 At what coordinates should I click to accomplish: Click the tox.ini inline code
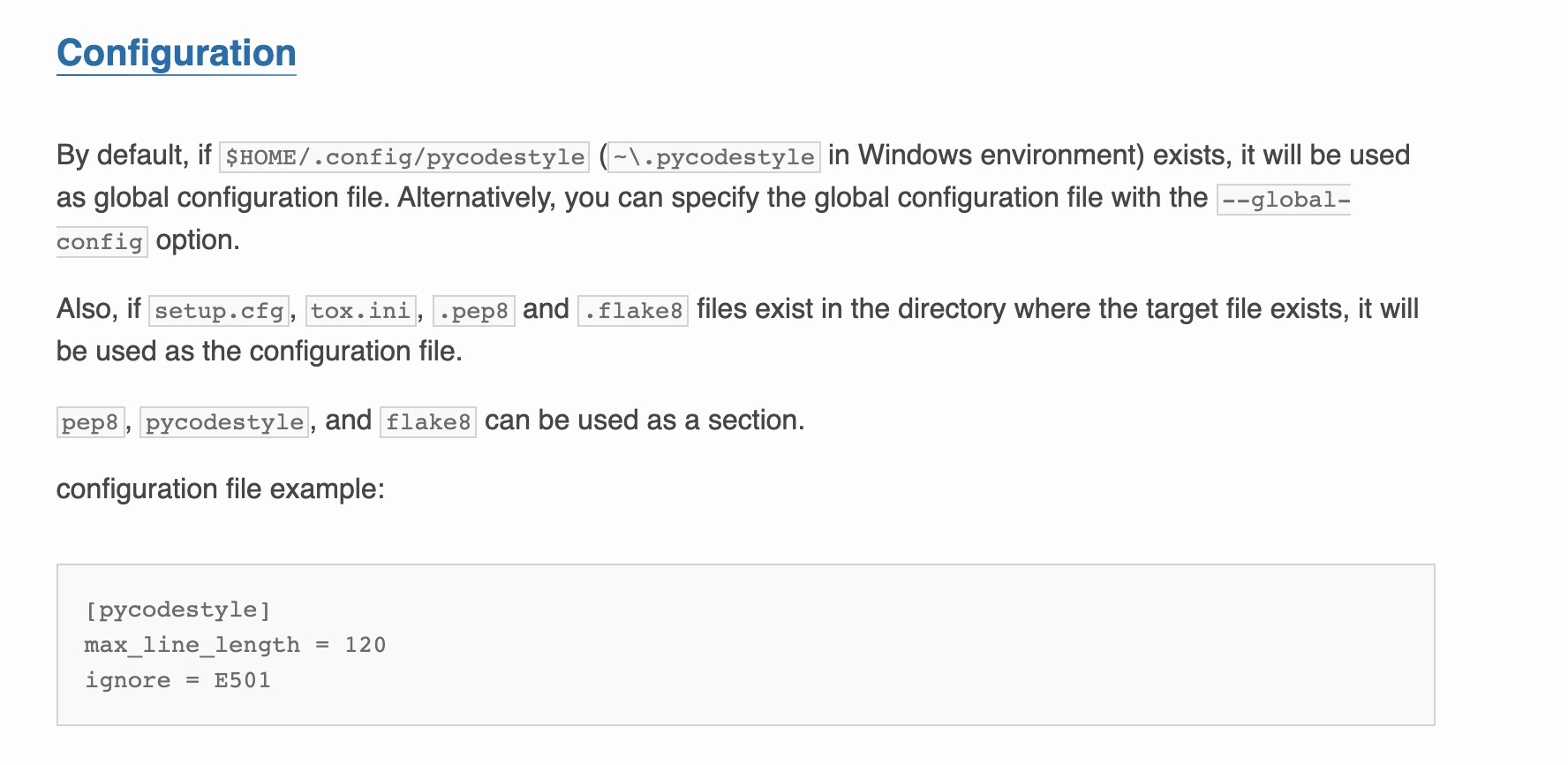(360, 311)
